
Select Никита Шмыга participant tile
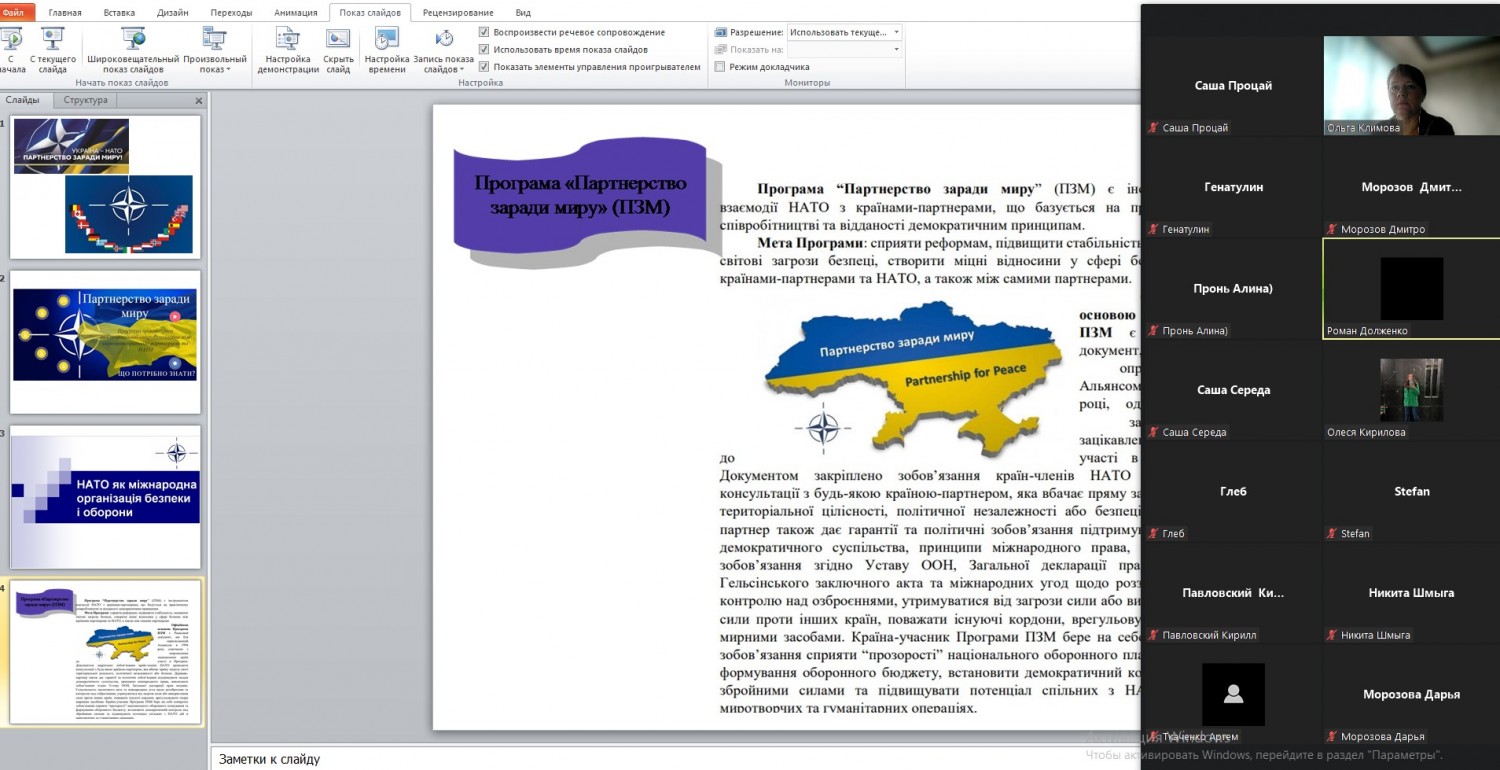pos(1411,593)
